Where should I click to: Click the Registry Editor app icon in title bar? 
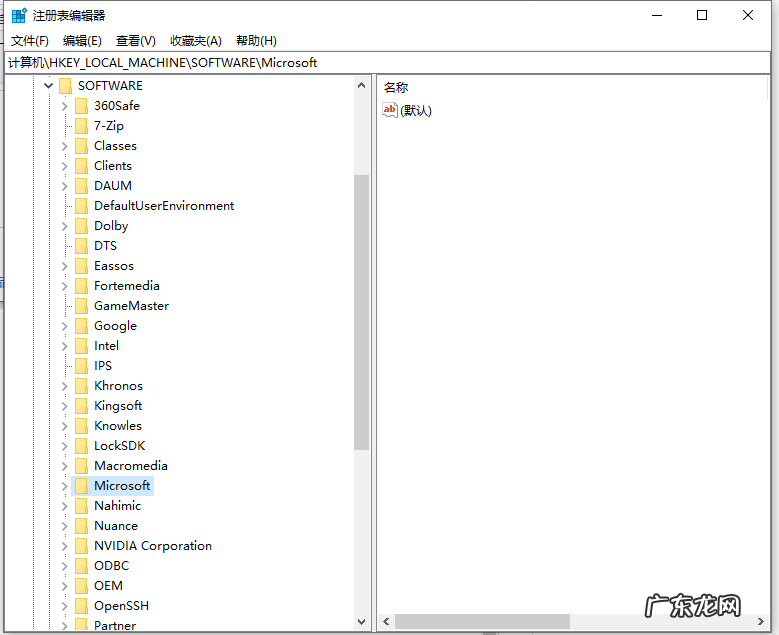(x=19, y=15)
